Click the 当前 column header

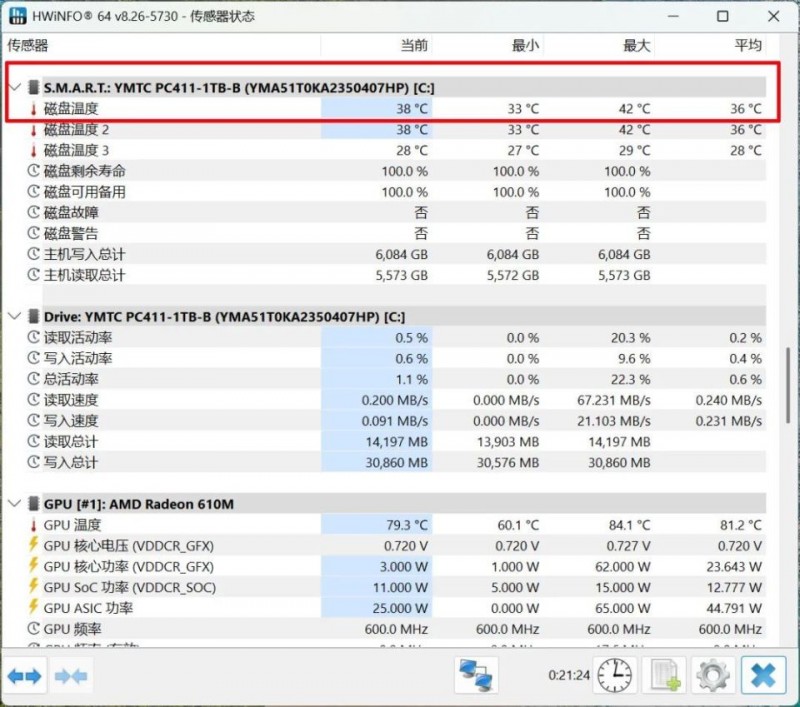coord(414,45)
